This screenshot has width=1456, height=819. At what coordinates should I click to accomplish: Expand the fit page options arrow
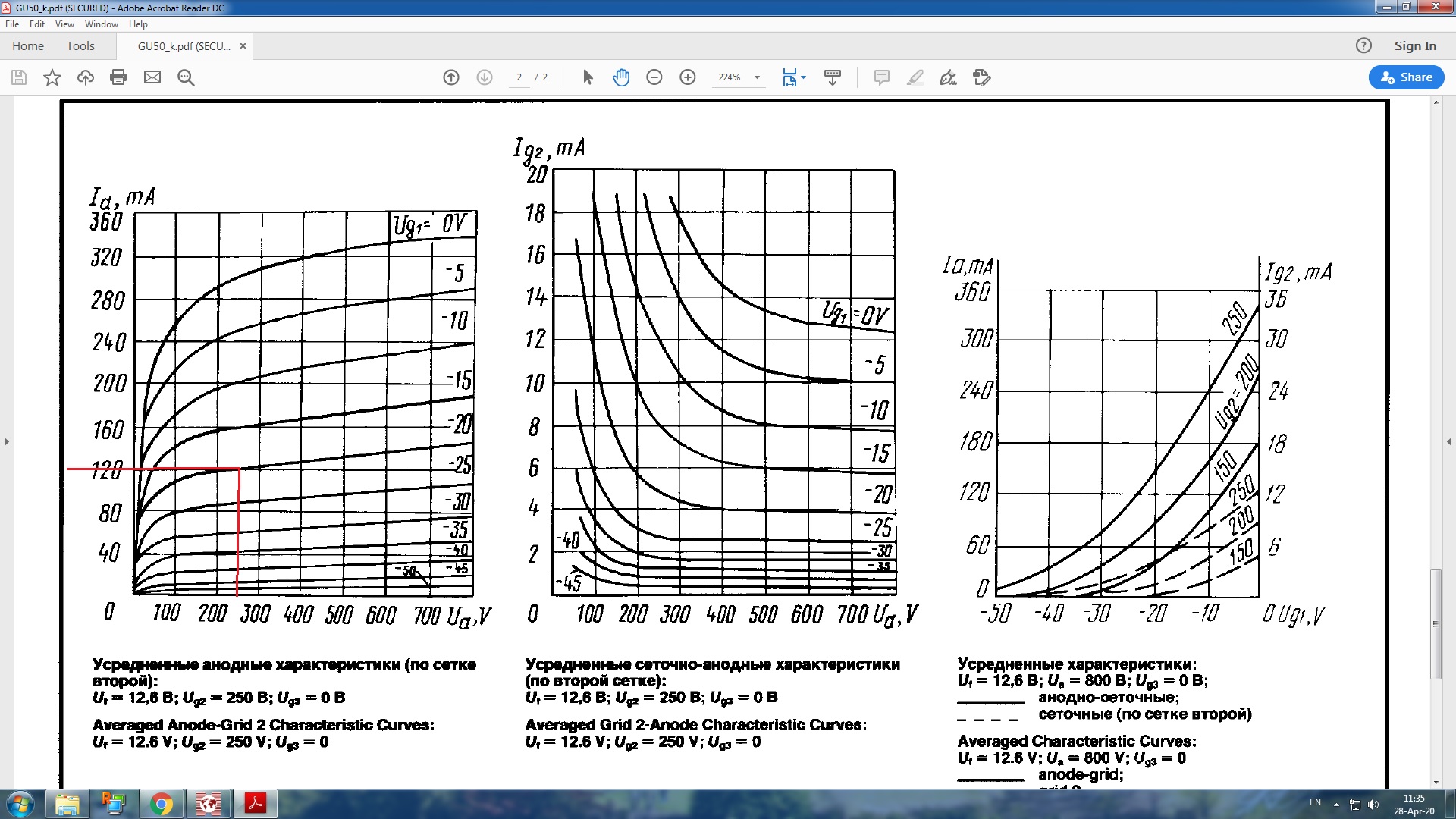(804, 77)
